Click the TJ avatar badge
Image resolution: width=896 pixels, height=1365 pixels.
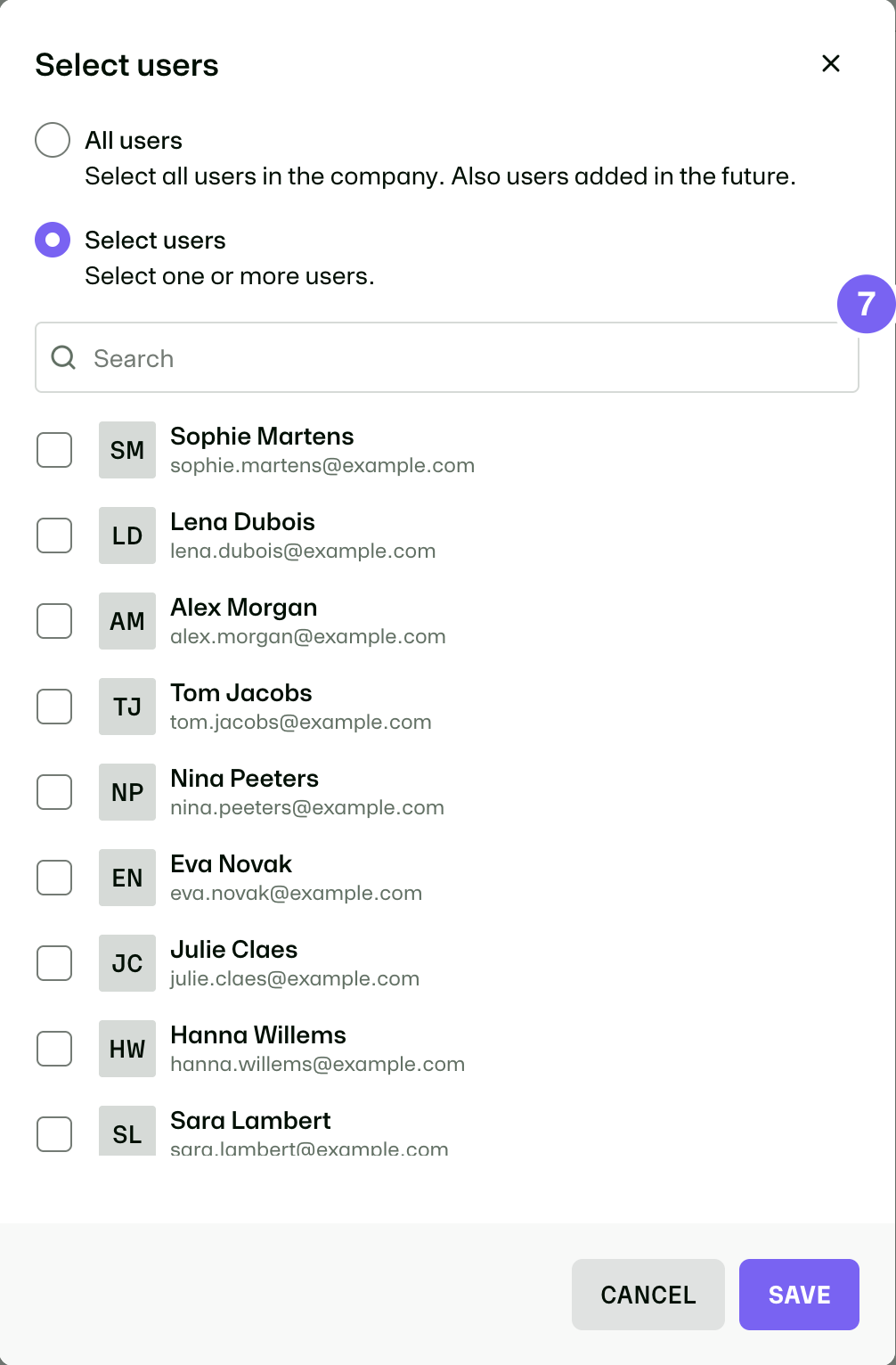[x=127, y=707]
